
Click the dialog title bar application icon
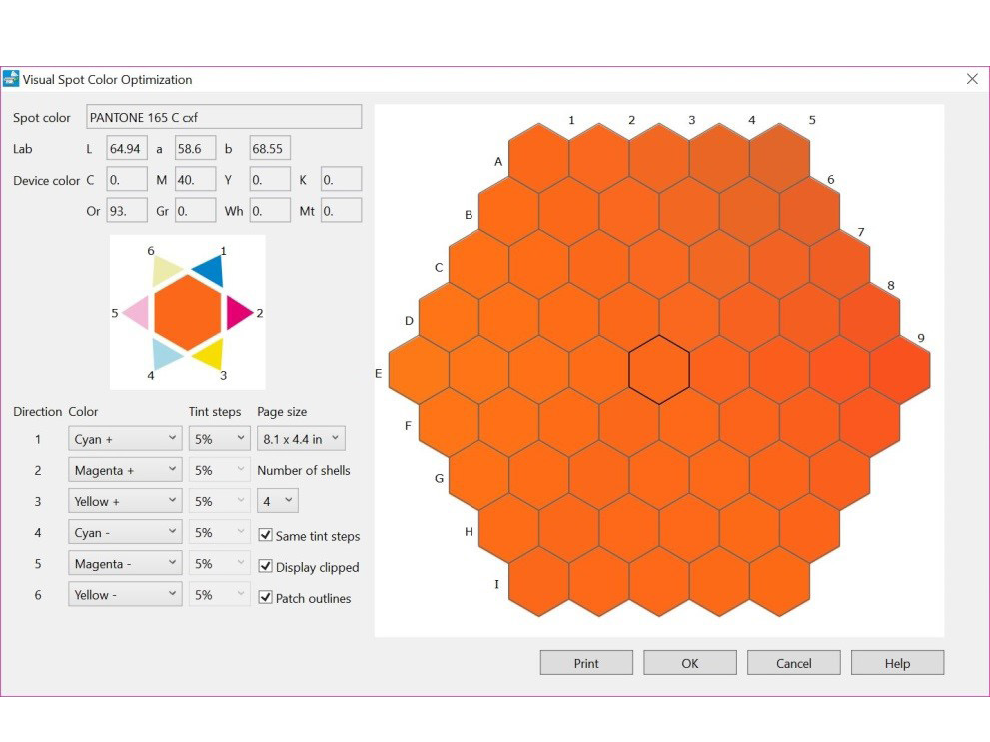11,79
